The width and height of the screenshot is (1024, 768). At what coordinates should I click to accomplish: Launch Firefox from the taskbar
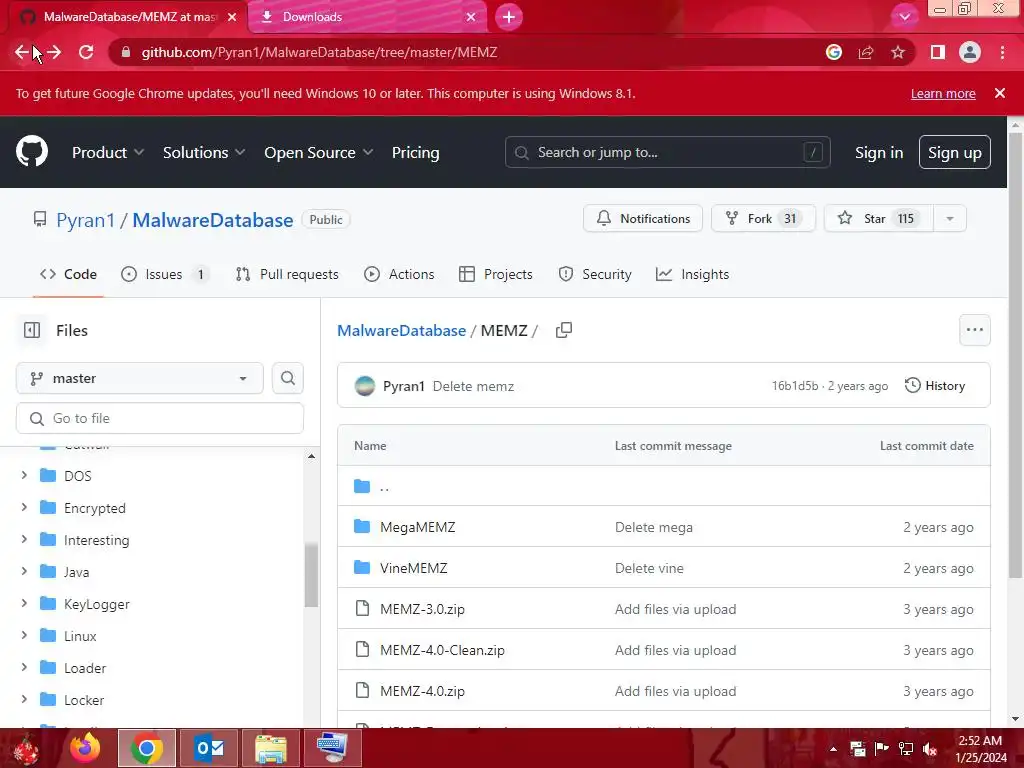click(86, 748)
